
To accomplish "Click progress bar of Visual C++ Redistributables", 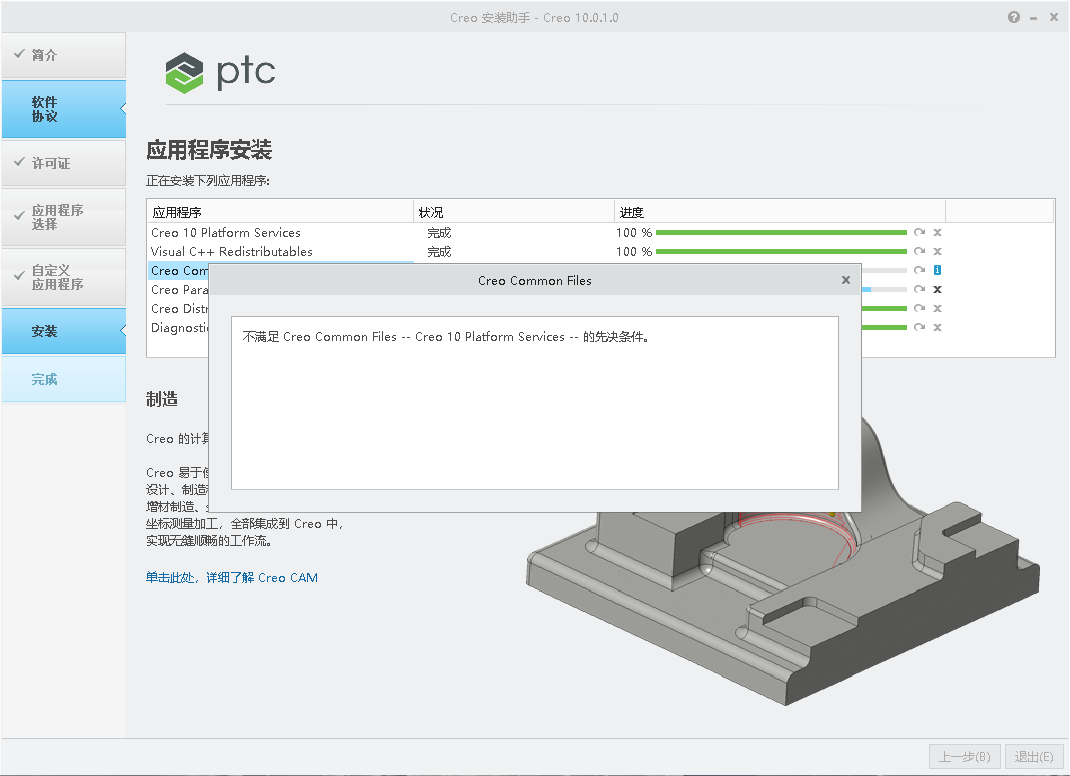I will [x=781, y=252].
